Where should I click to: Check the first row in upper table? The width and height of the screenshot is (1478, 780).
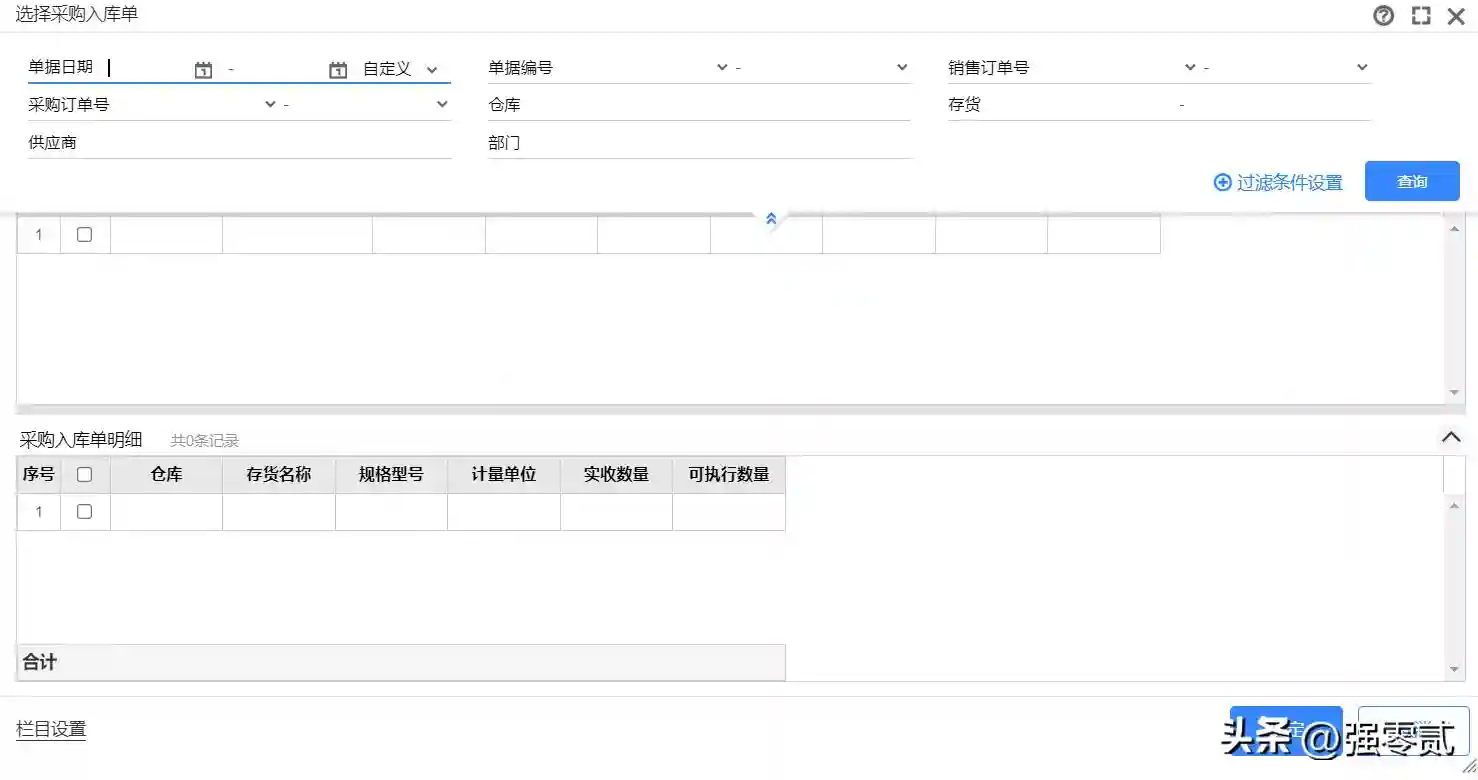[85, 235]
